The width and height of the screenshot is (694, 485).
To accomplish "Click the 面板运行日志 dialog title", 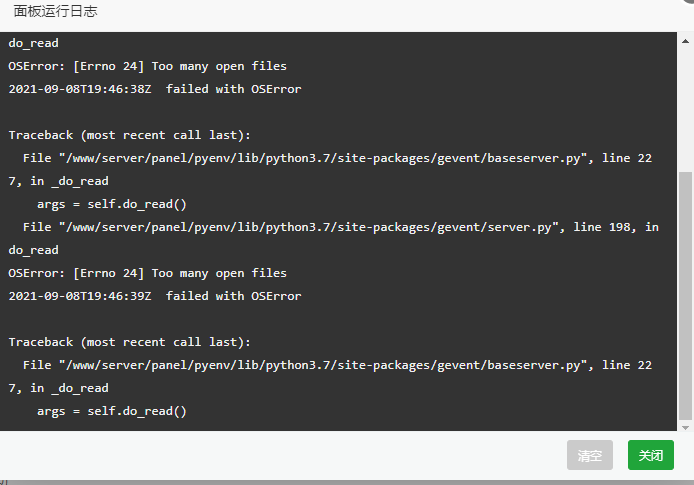I will [x=55, y=11].
